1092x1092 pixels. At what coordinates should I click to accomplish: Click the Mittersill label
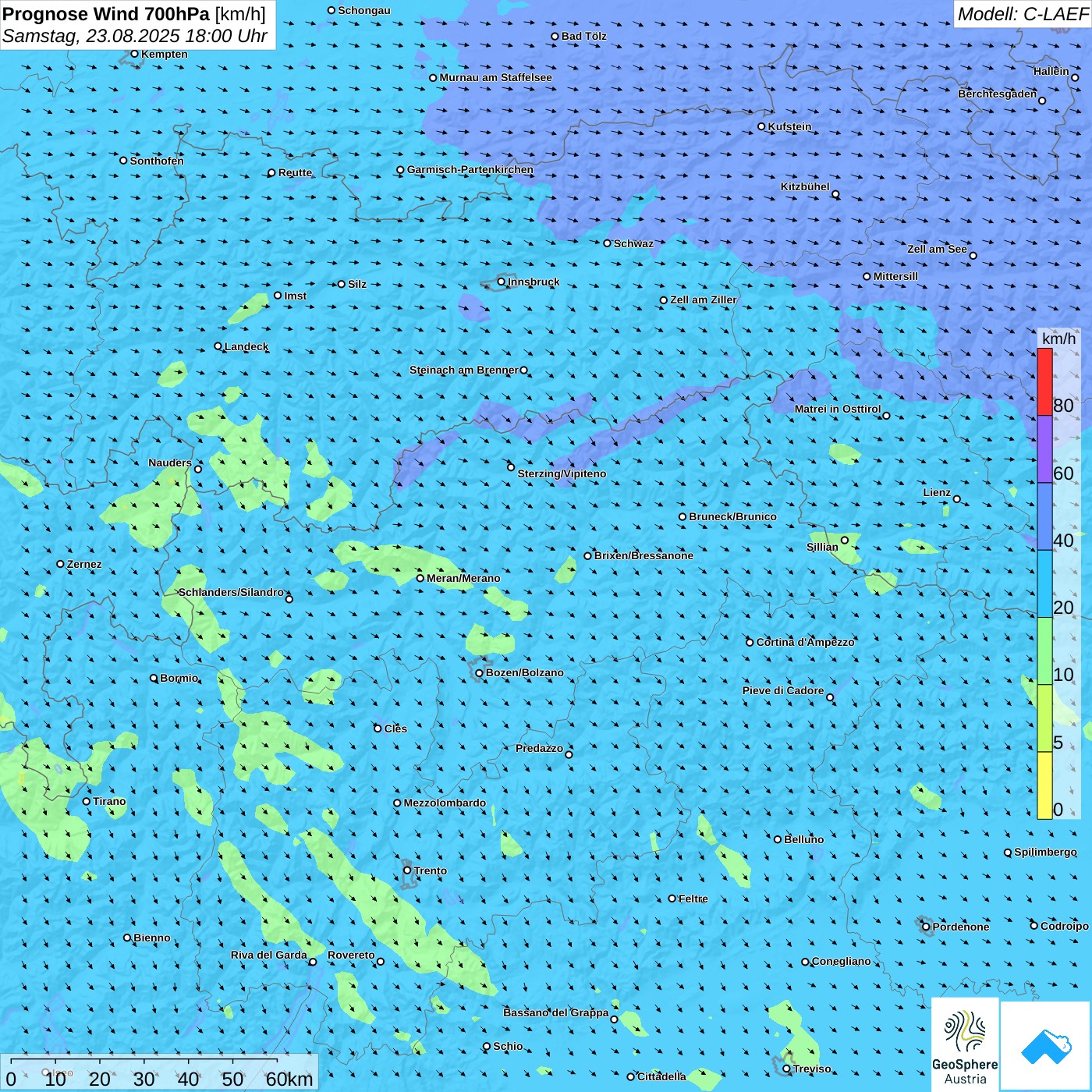(895, 276)
